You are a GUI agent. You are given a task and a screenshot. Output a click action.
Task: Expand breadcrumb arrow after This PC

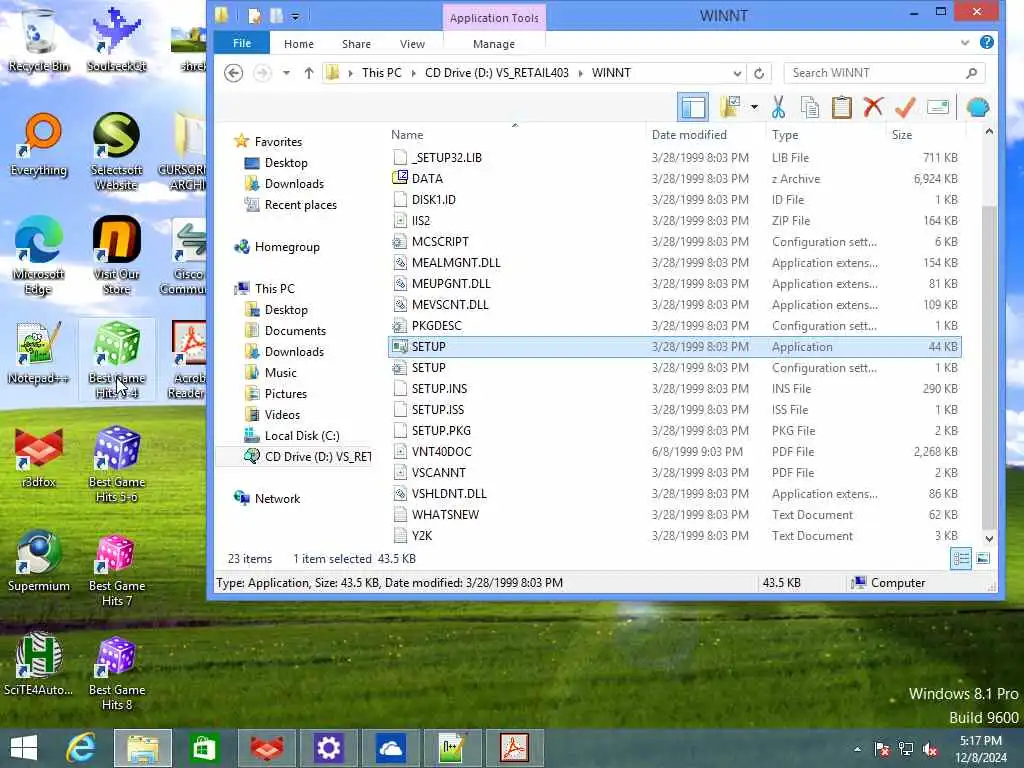(413, 72)
